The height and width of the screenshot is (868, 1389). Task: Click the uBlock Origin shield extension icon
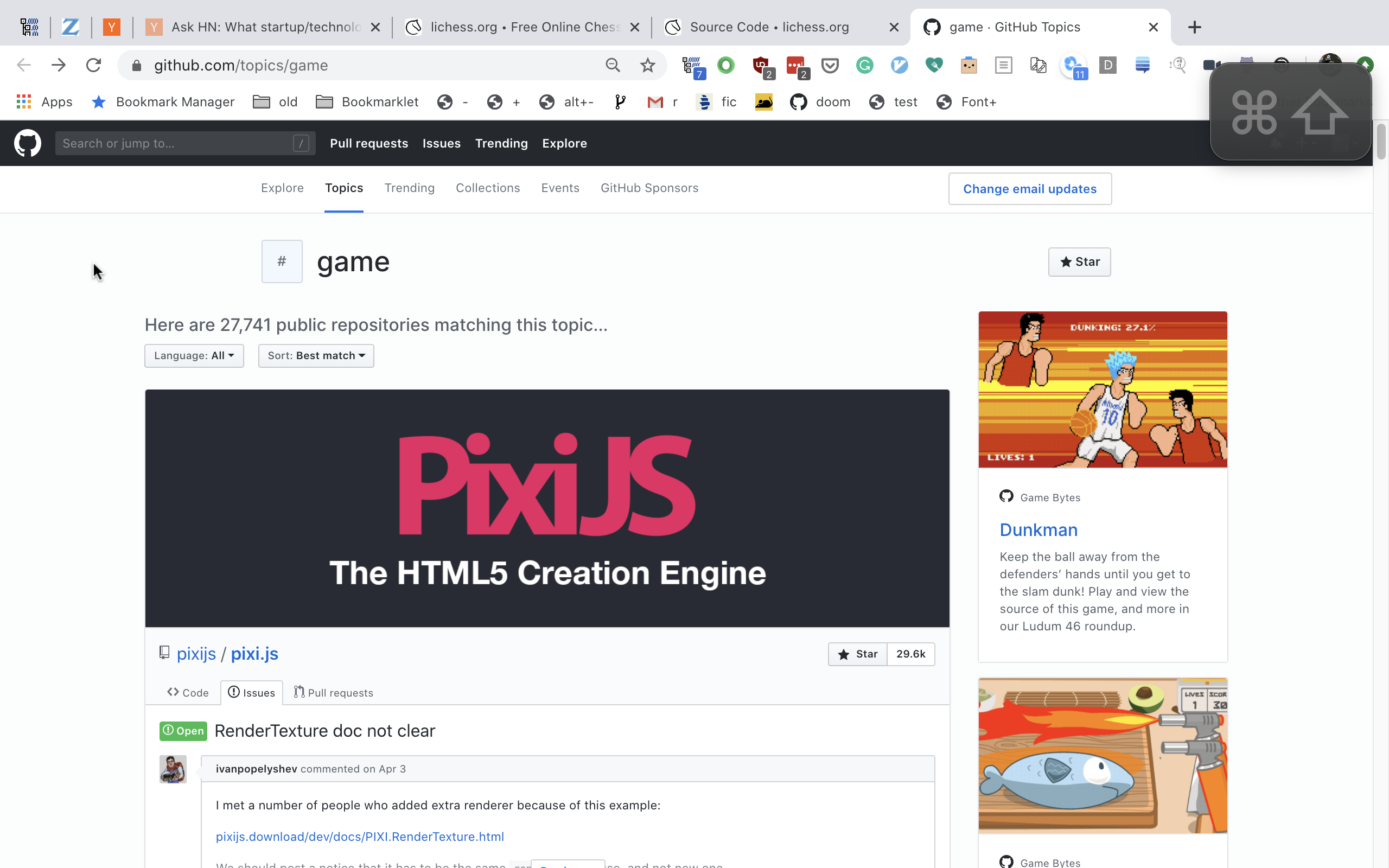[762, 66]
